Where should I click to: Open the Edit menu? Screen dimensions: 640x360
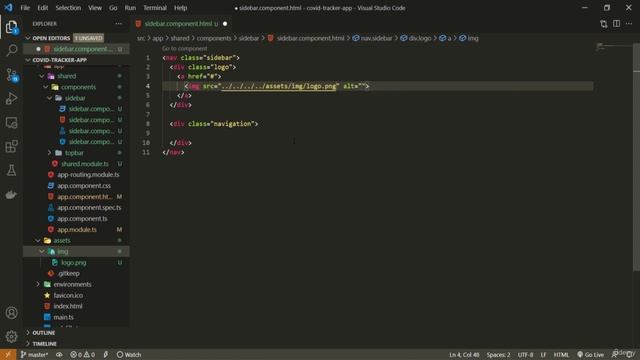[42, 8]
